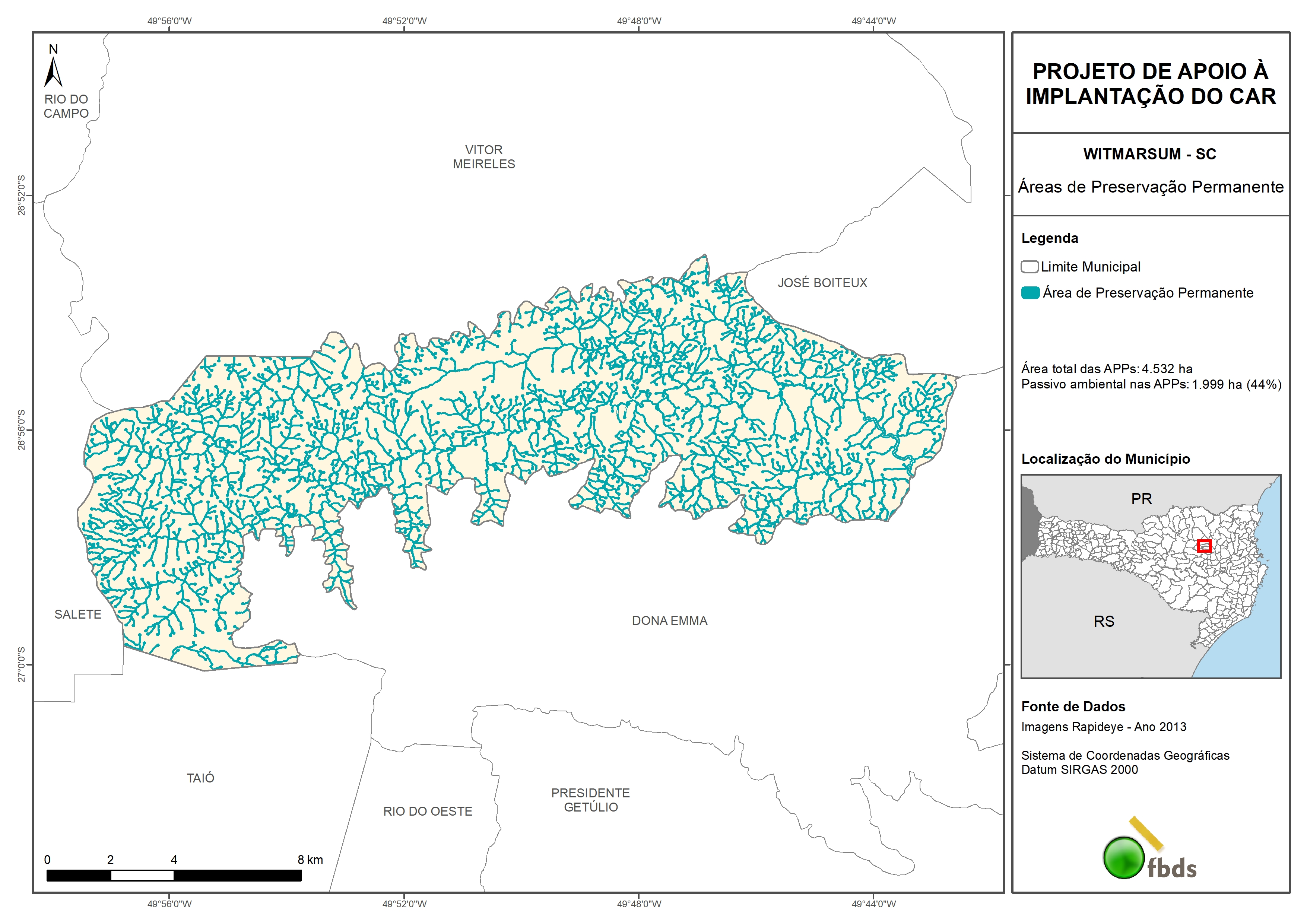Click the Limite Municipal legend symbol
Viewport: 1307px width, 924px height.
click(1029, 267)
